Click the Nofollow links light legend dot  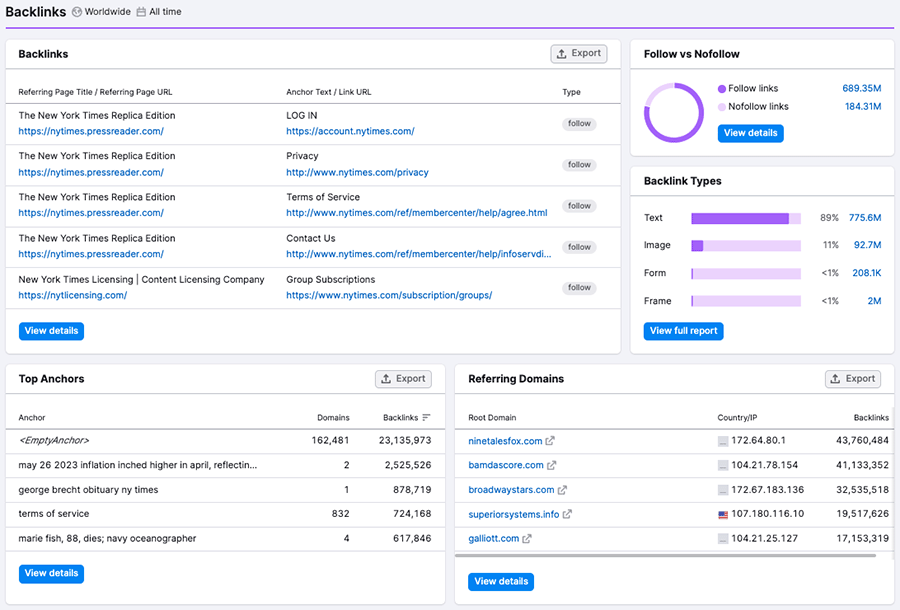click(721, 107)
